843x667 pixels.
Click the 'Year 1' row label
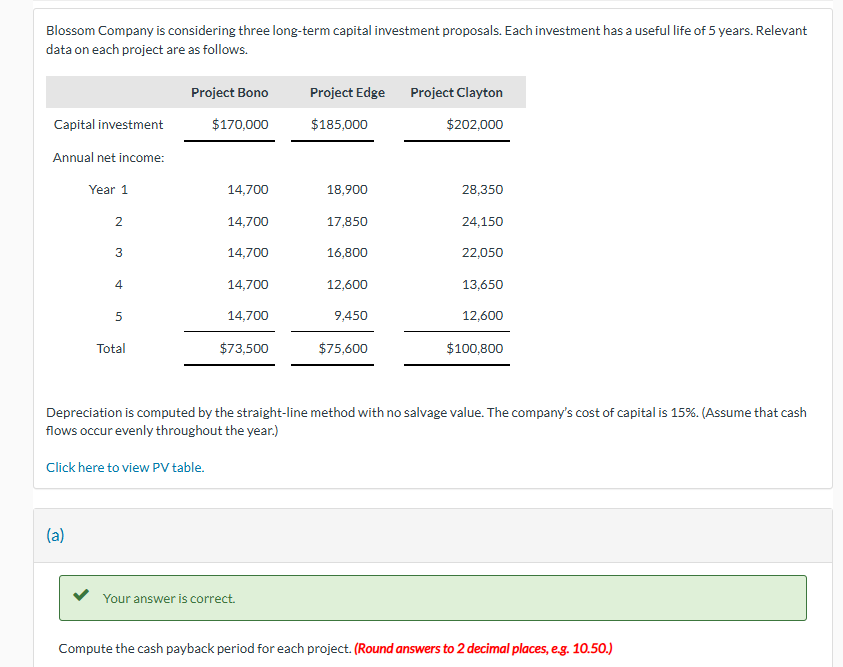[108, 190]
